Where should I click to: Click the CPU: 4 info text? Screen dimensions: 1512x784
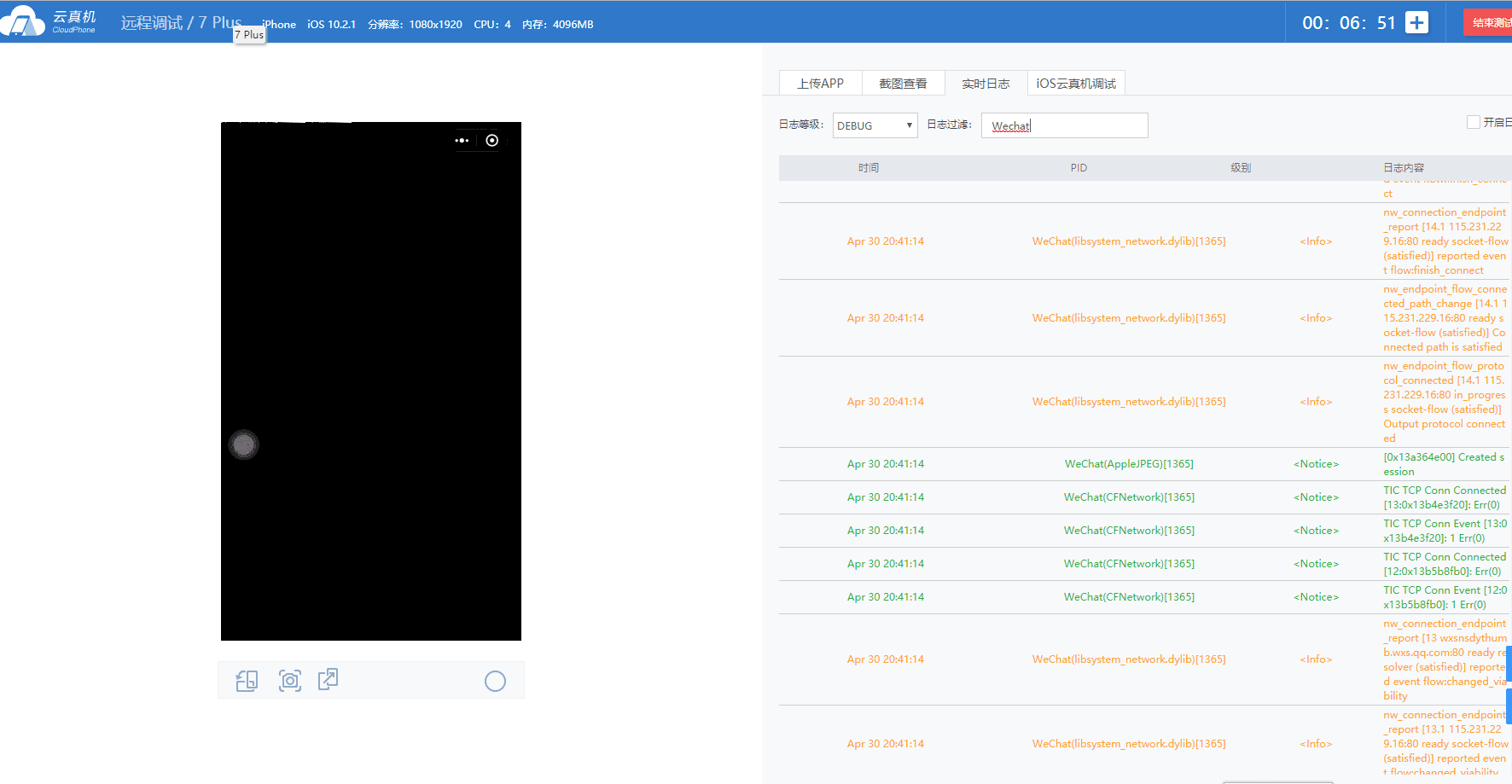[x=492, y=25]
